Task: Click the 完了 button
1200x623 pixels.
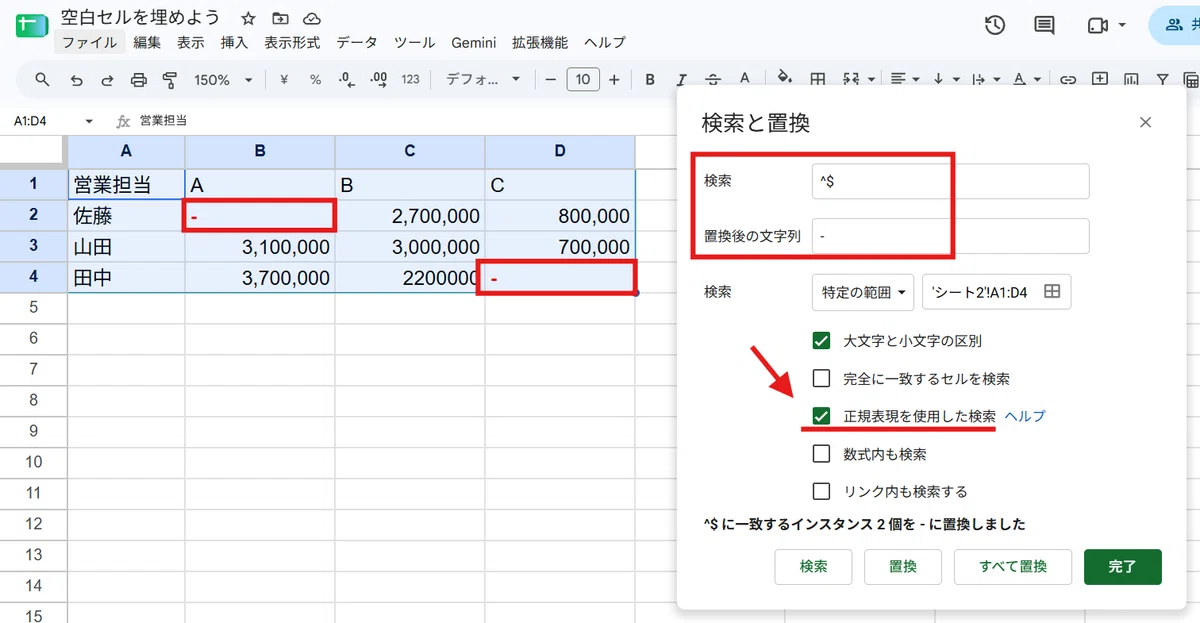Action: (1123, 567)
